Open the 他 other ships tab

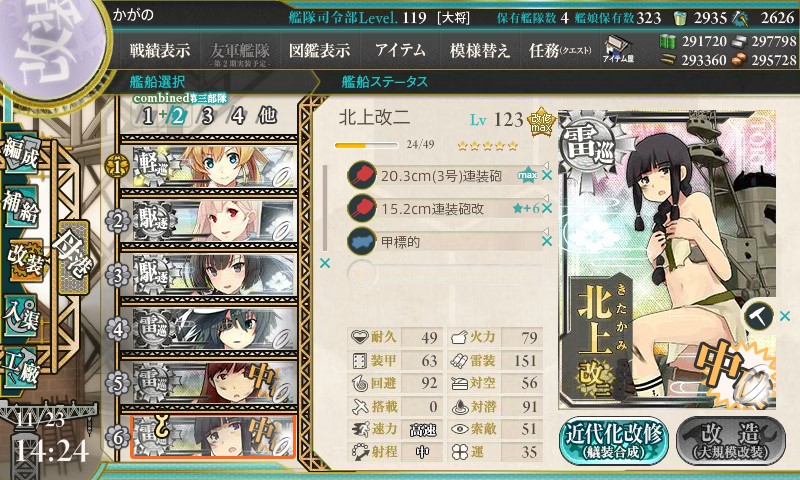click(267, 116)
